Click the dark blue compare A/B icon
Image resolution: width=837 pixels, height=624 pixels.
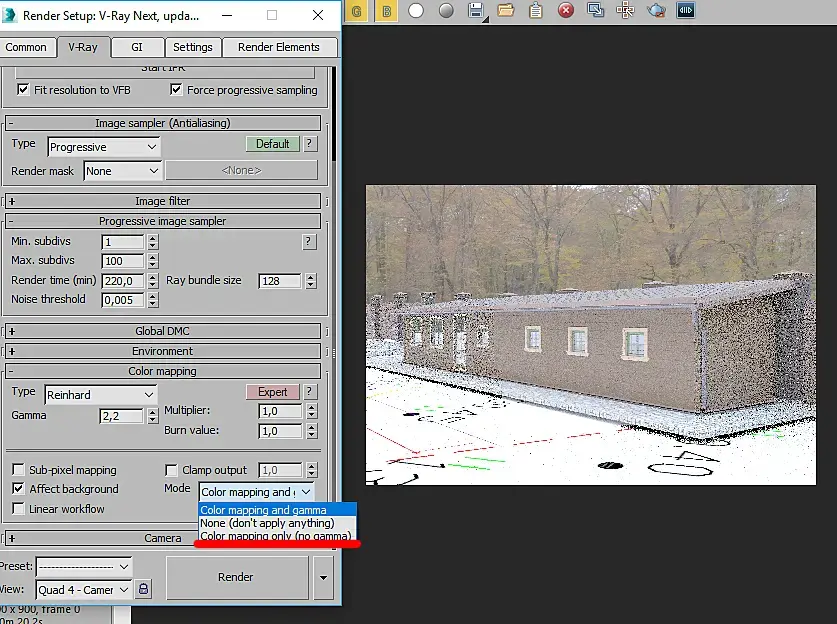(x=686, y=11)
